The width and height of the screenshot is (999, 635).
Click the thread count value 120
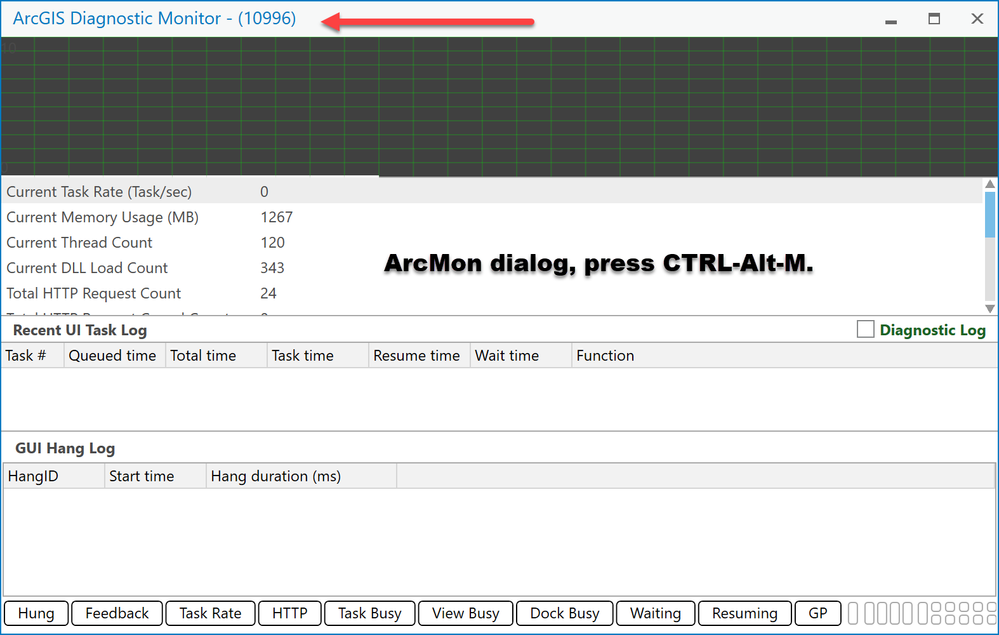273,243
